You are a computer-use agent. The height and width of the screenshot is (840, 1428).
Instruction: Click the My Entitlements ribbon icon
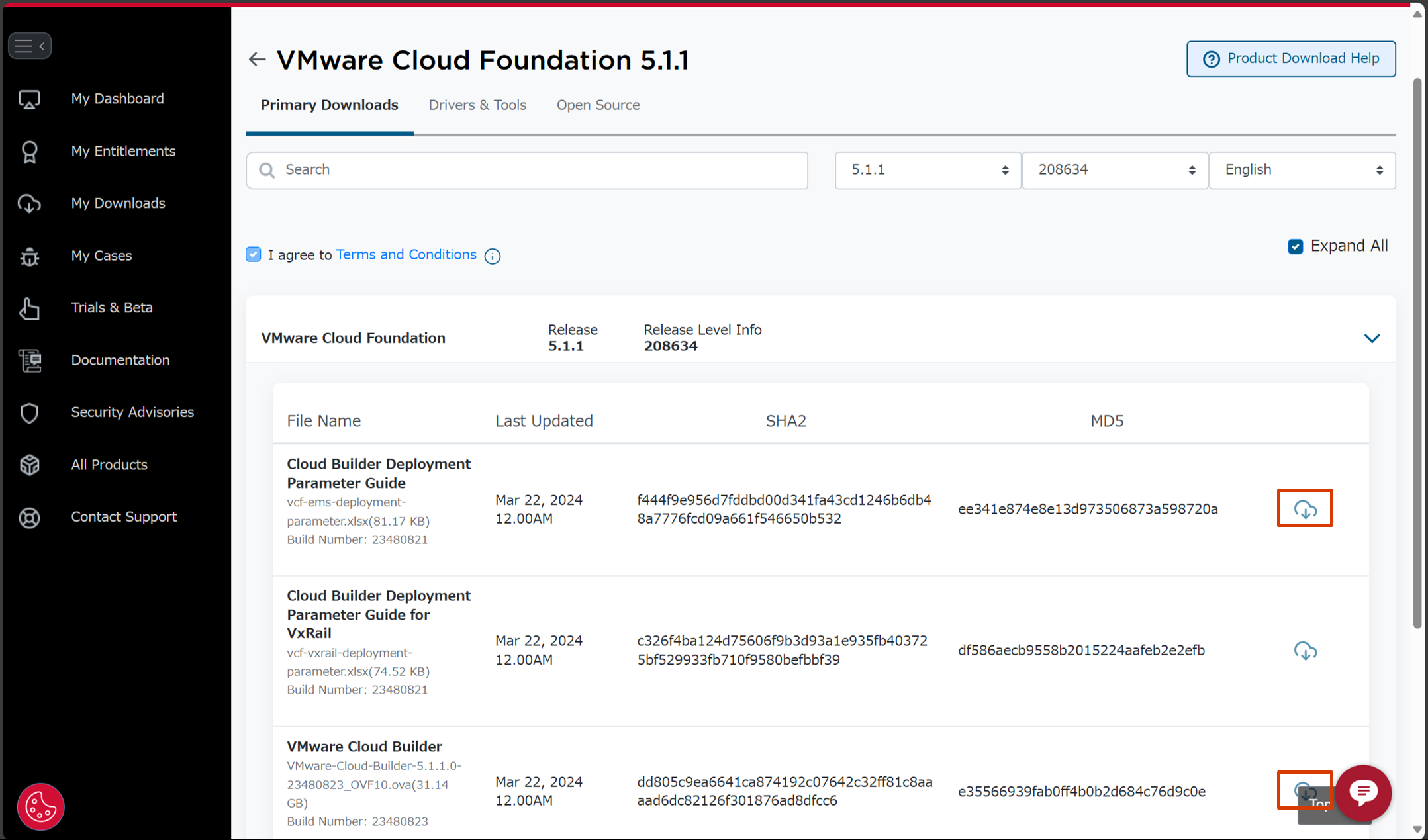(x=29, y=152)
